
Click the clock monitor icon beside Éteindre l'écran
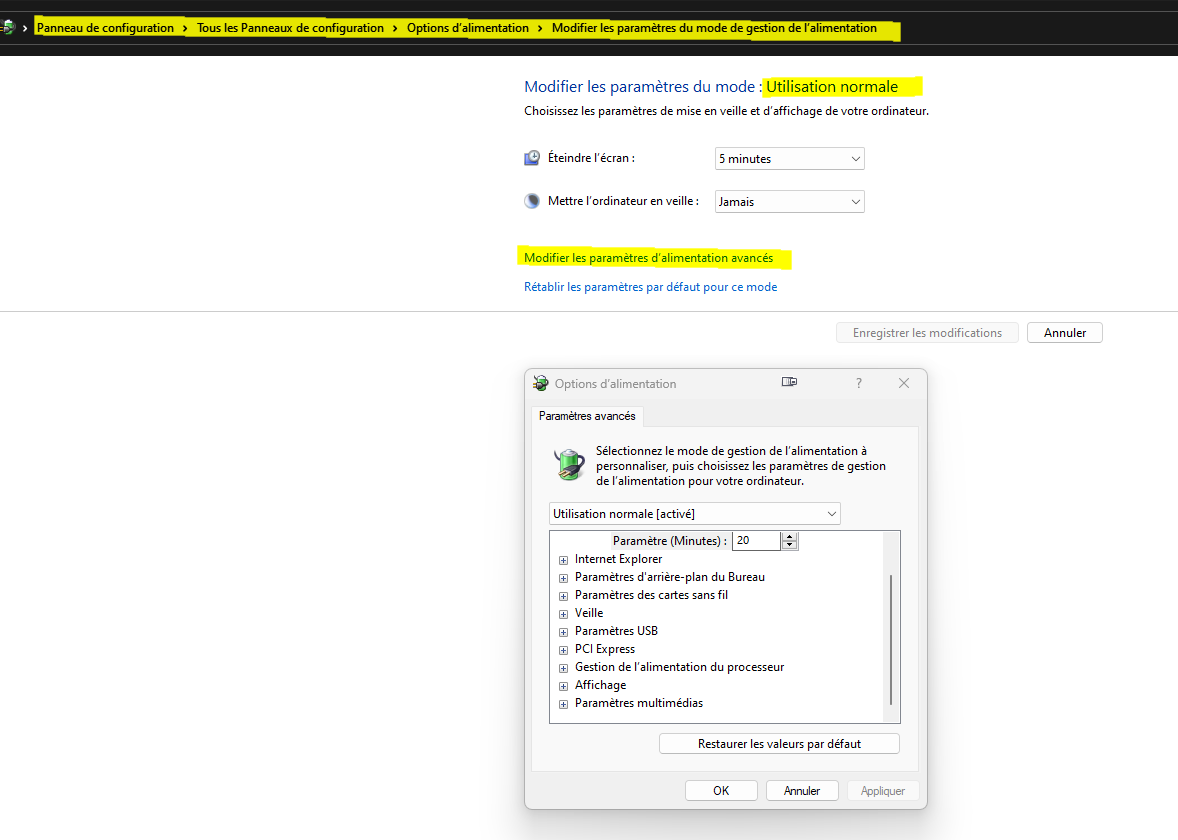tap(532, 158)
